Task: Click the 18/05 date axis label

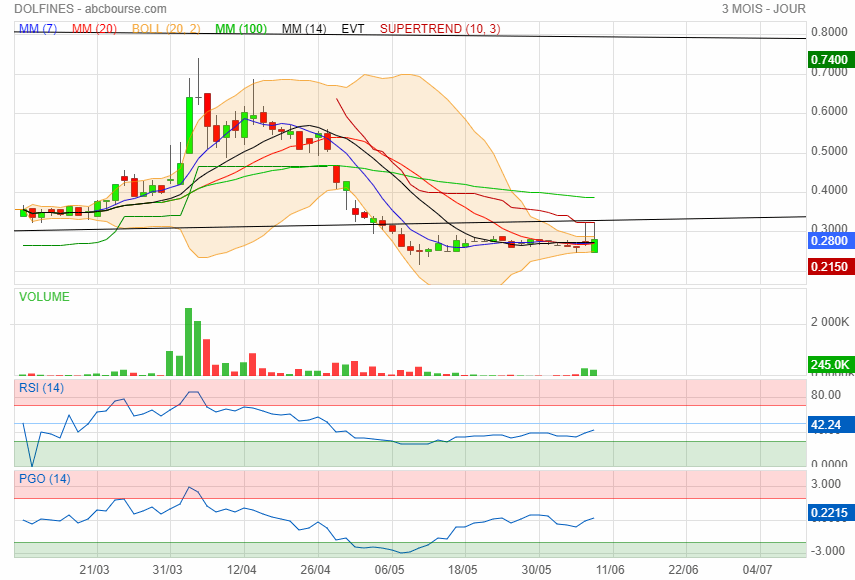Action: coord(462,570)
